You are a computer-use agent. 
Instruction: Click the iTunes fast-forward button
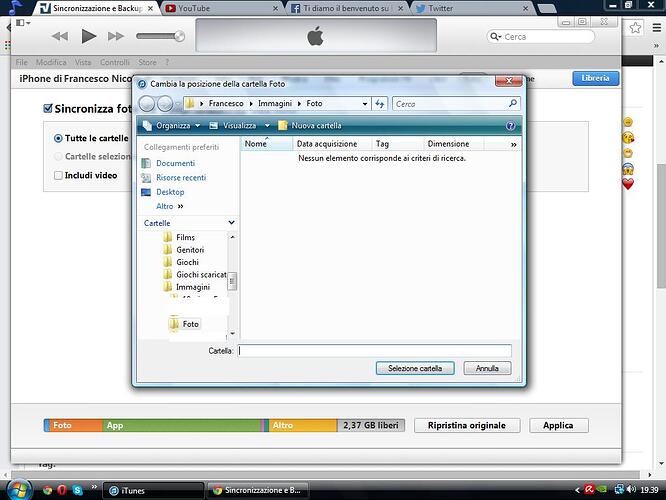click(116, 36)
